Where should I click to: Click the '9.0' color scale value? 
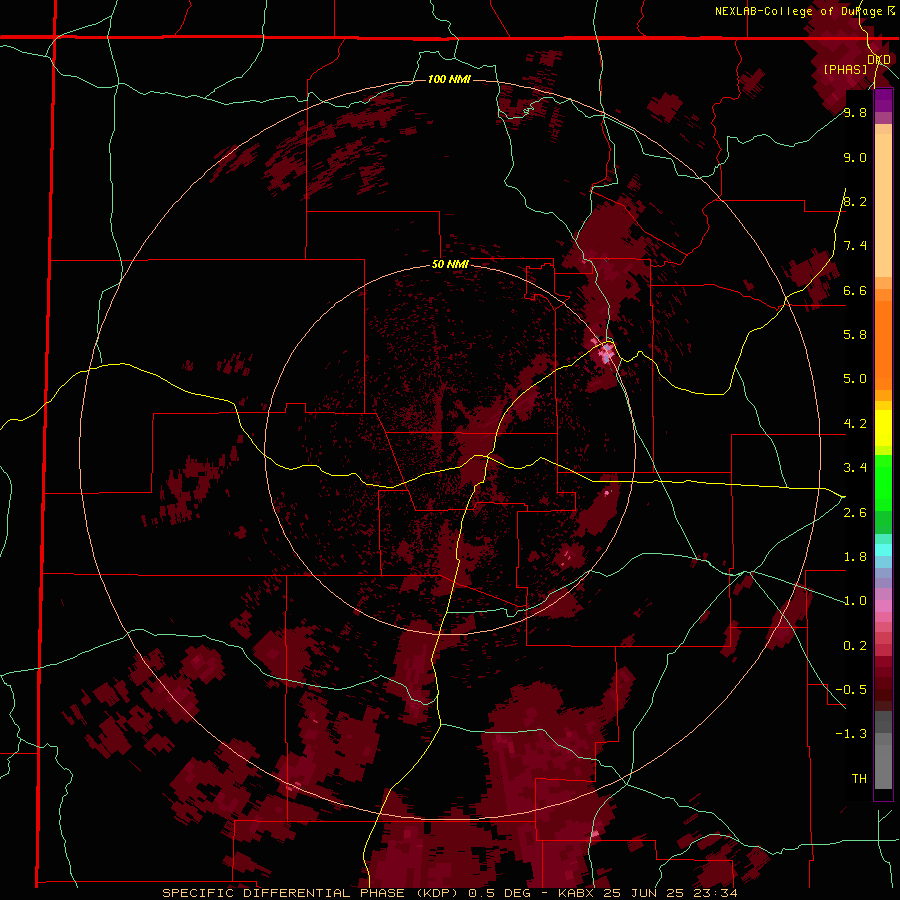[x=855, y=157]
